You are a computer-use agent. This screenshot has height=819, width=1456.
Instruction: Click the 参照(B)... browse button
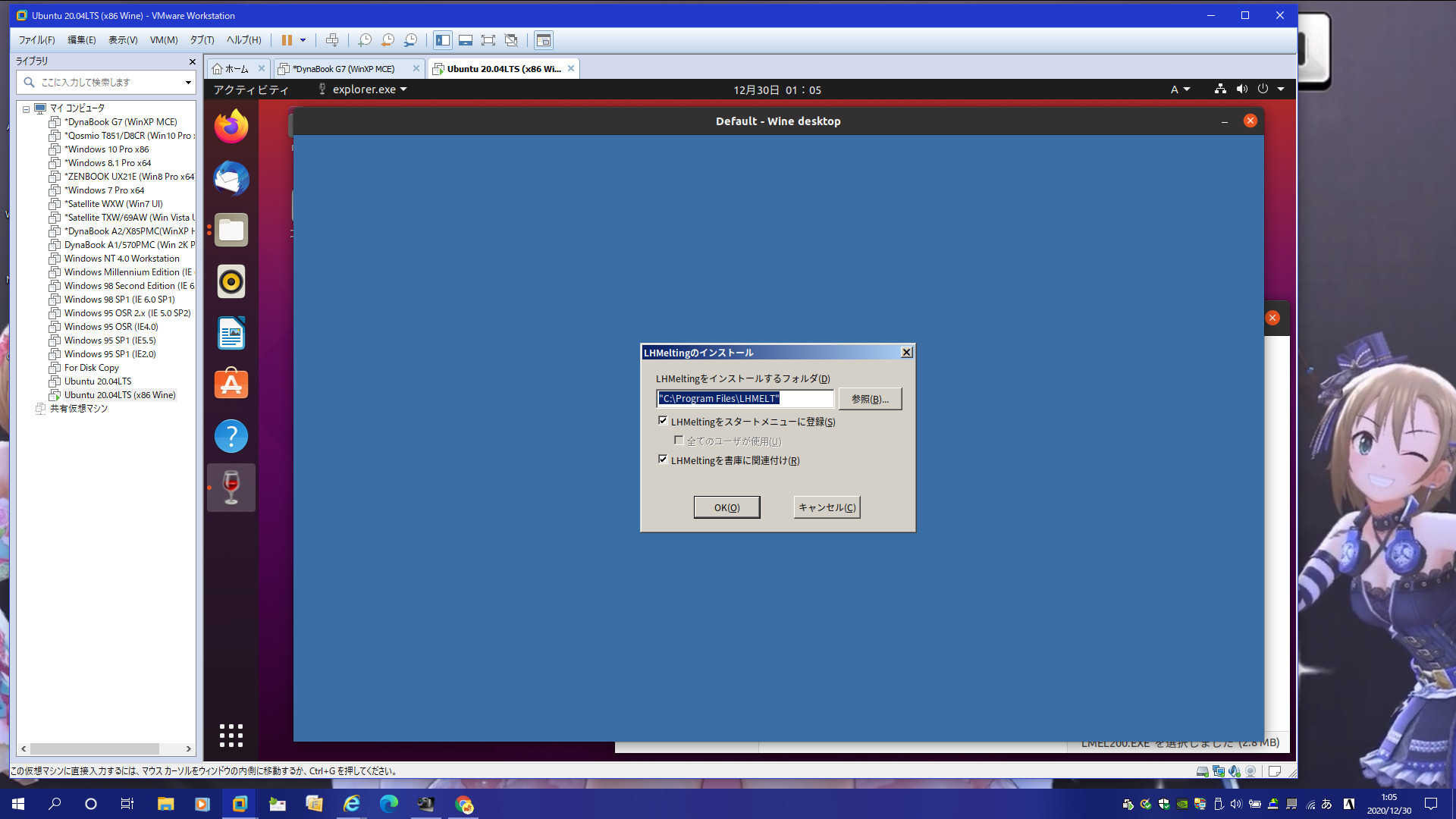(870, 399)
